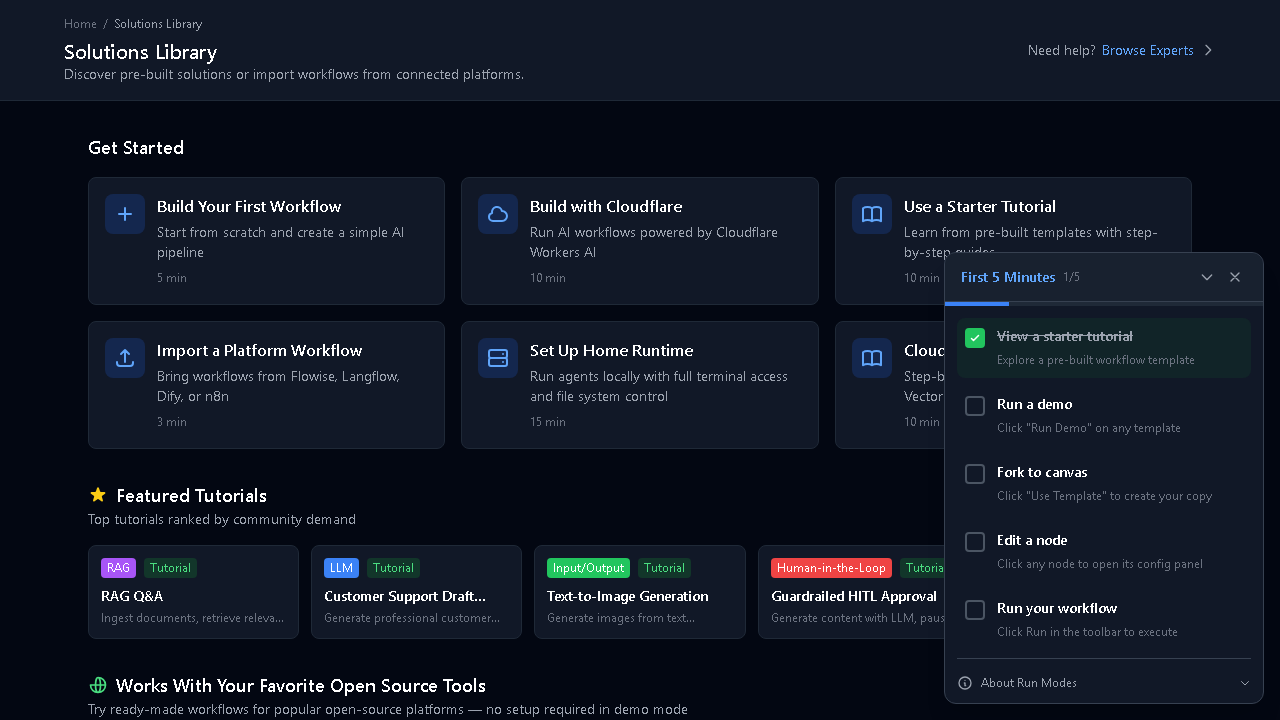
Task: Uncheck the View a starter tutorial checkbox
Action: (975, 338)
